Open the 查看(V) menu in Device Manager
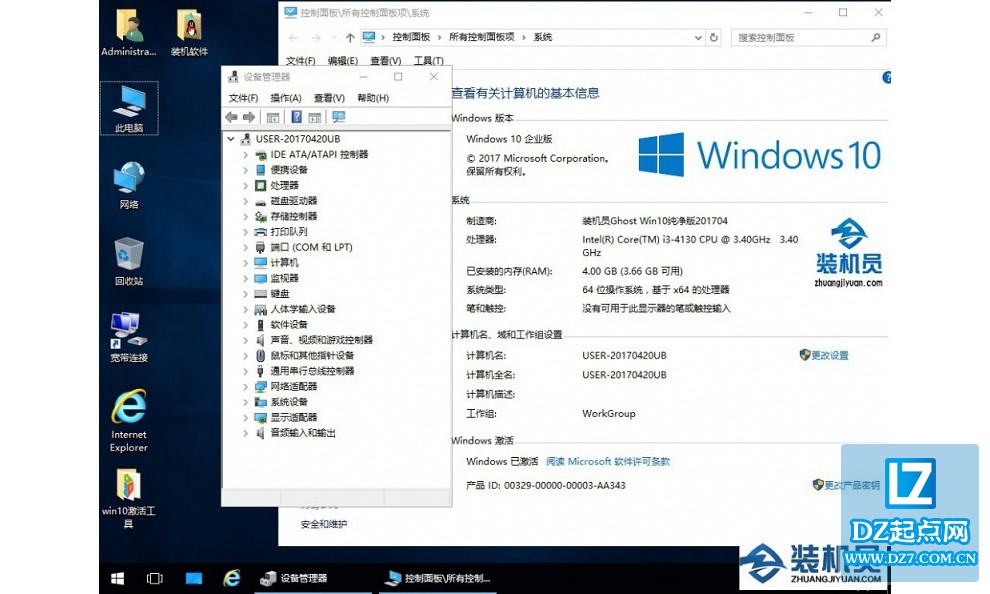Screen dimensions: 990x594 [329, 98]
